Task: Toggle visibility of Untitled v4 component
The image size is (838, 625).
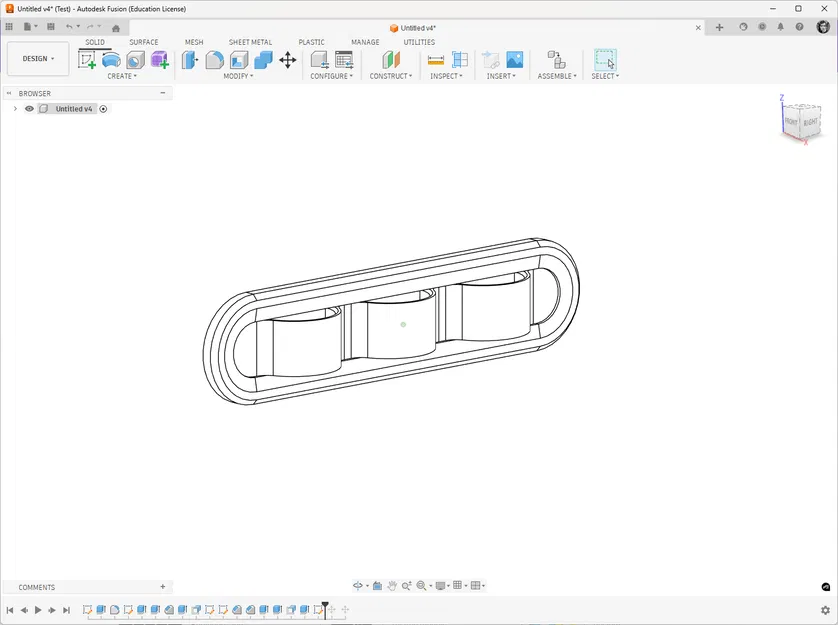Action: point(29,108)
